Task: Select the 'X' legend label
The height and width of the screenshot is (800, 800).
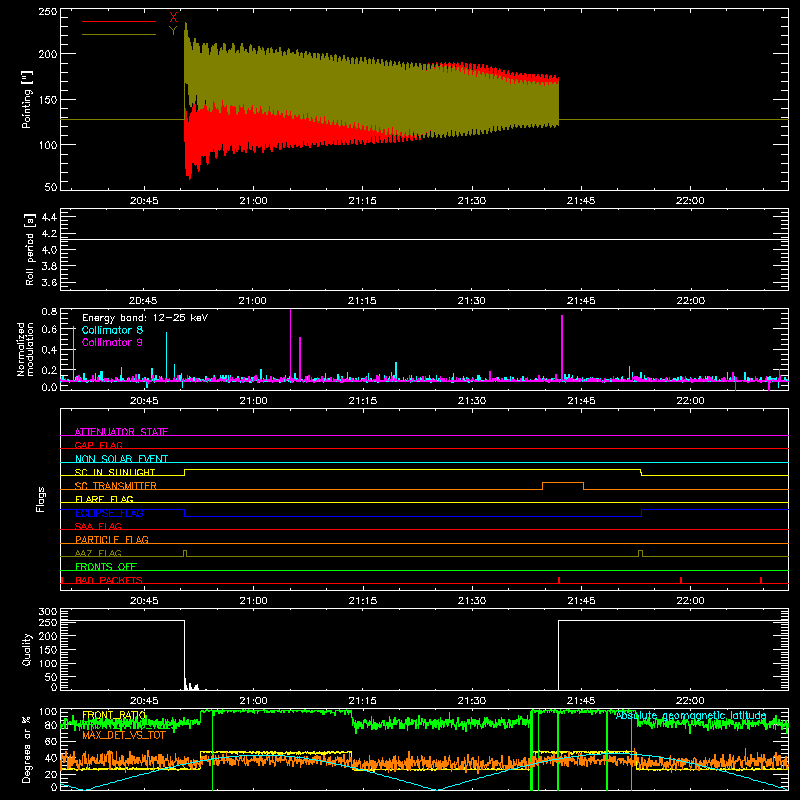Action: 173,18
